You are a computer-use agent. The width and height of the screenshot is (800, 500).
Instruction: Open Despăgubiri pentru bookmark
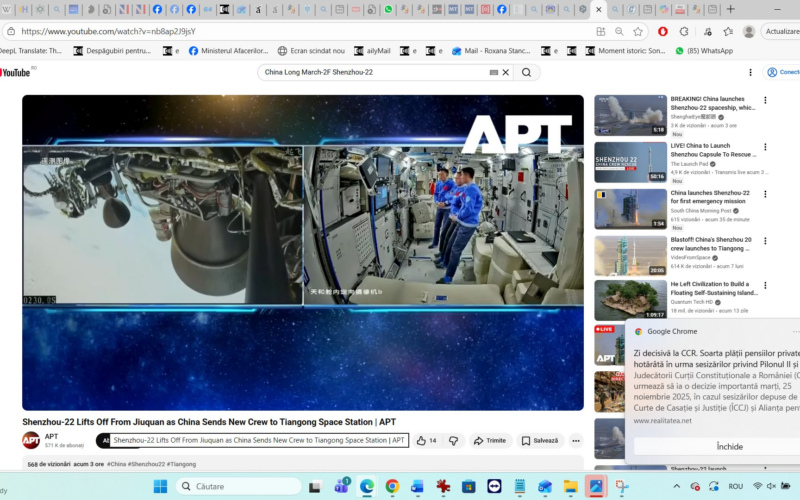[112, 51]
